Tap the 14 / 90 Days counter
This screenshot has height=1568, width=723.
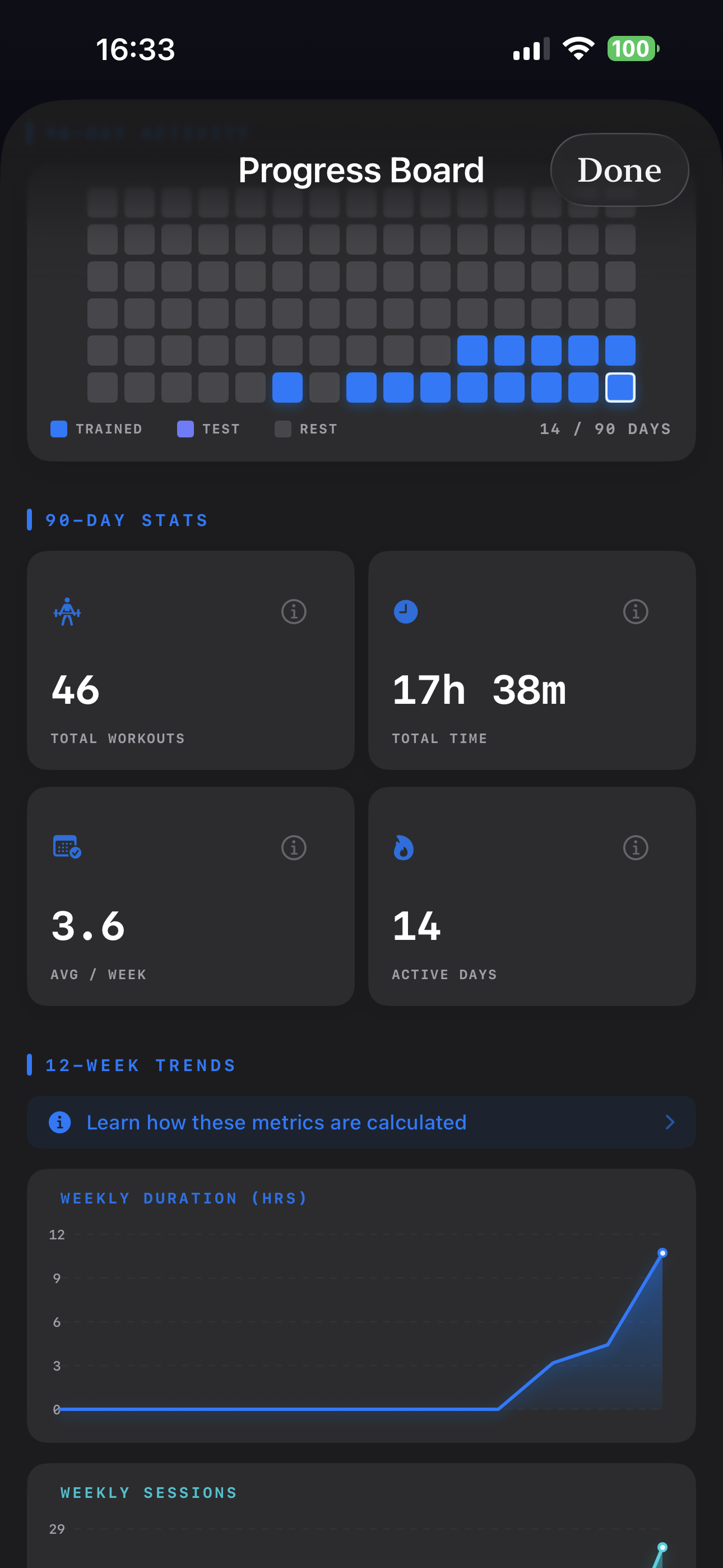605,429
